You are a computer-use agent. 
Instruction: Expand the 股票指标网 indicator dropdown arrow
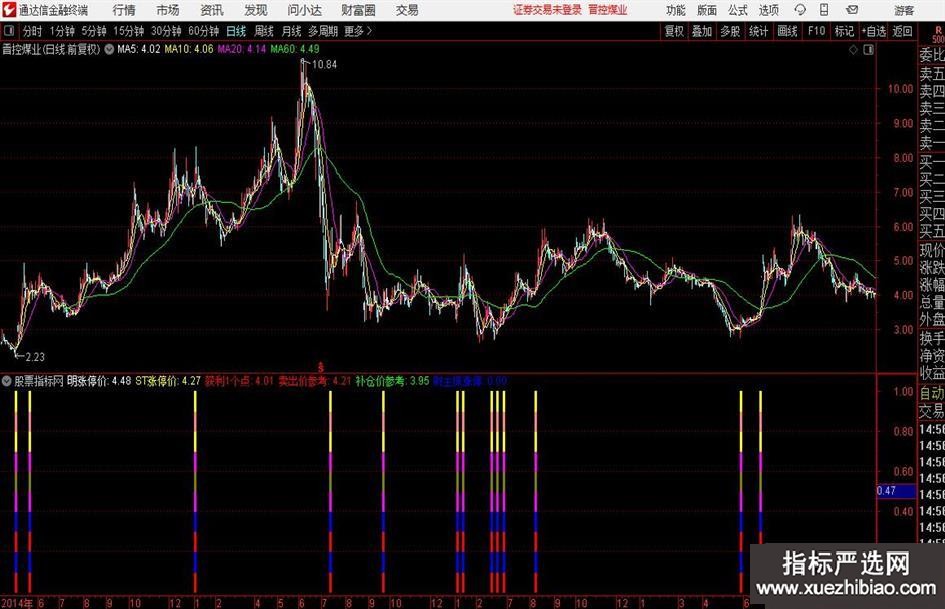7,381
